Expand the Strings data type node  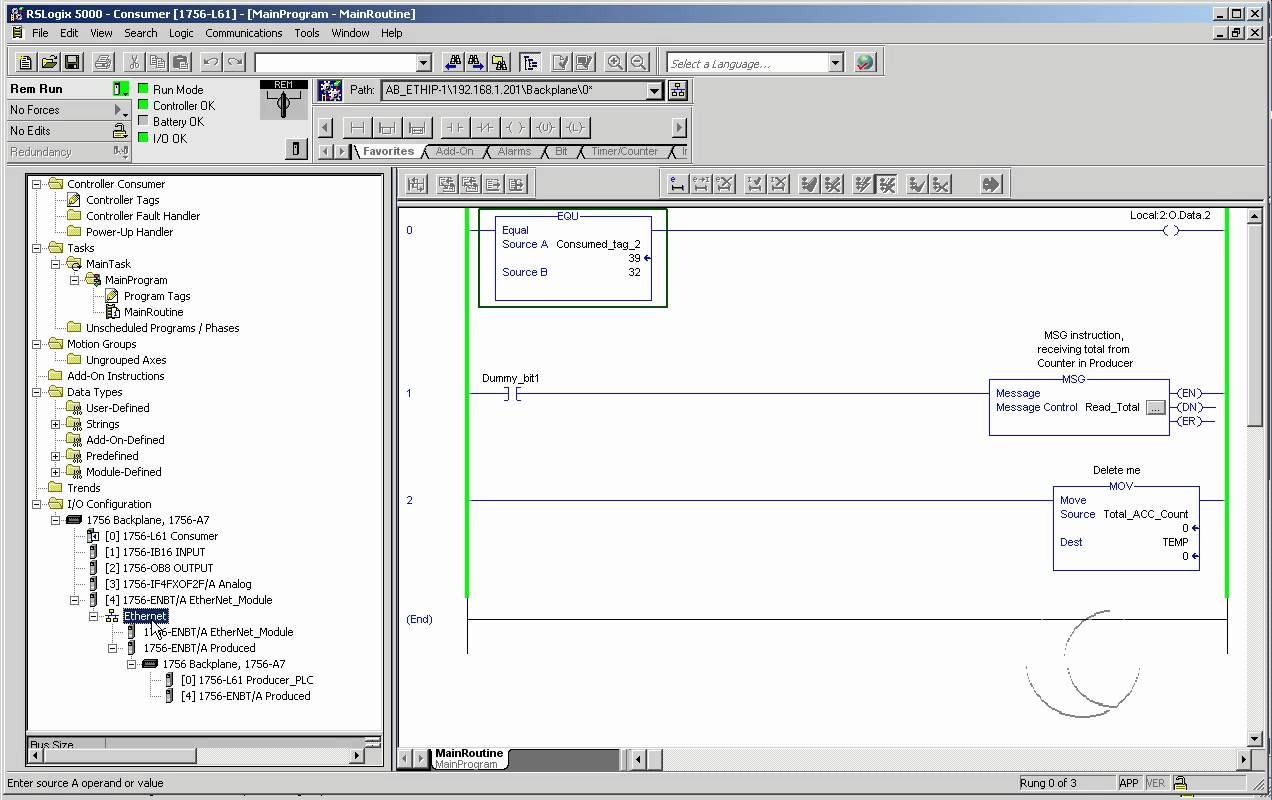coord(56,424)
